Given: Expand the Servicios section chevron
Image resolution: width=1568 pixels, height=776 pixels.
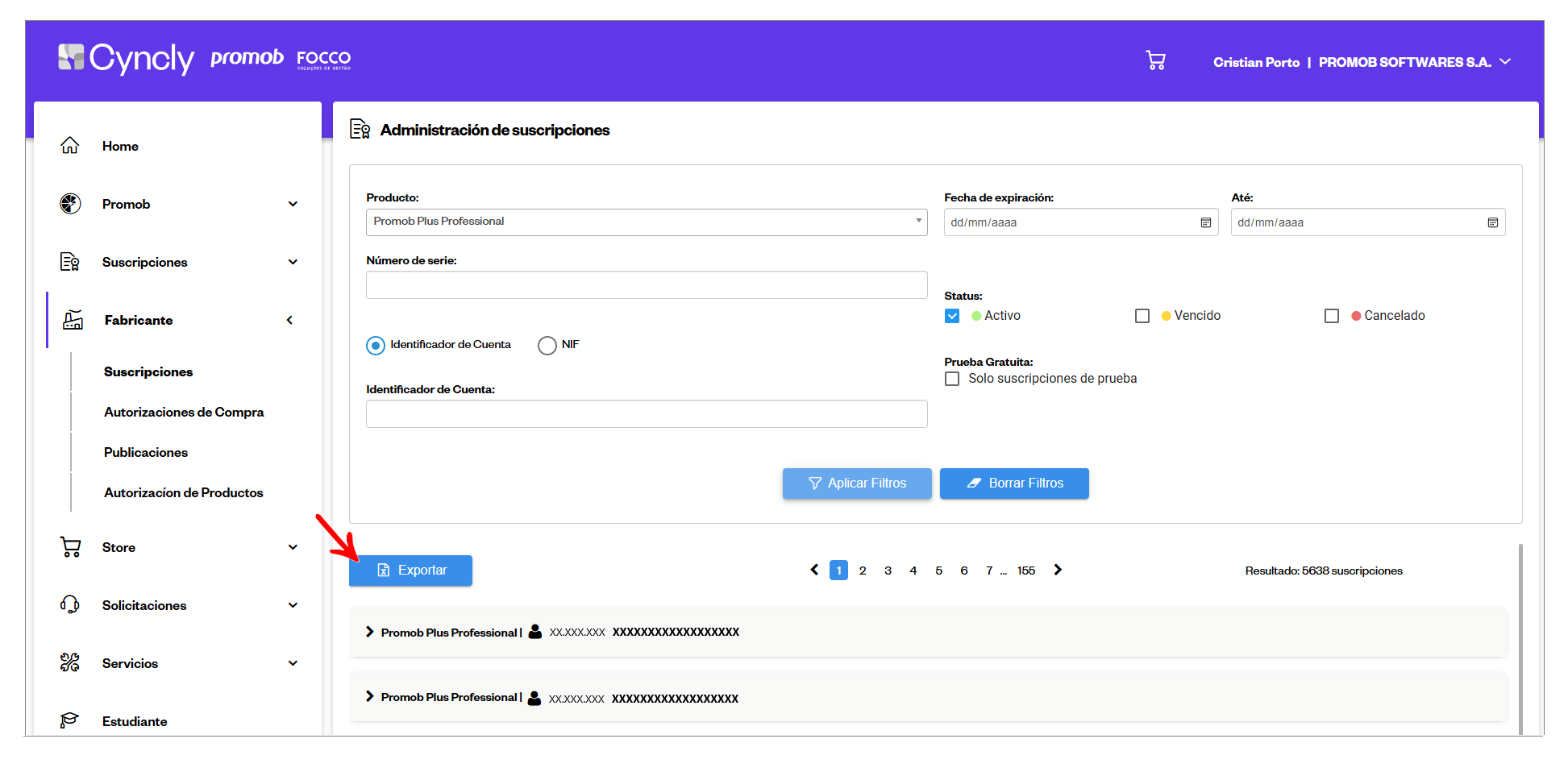Looking at the screenshot, I should point(293,663).
